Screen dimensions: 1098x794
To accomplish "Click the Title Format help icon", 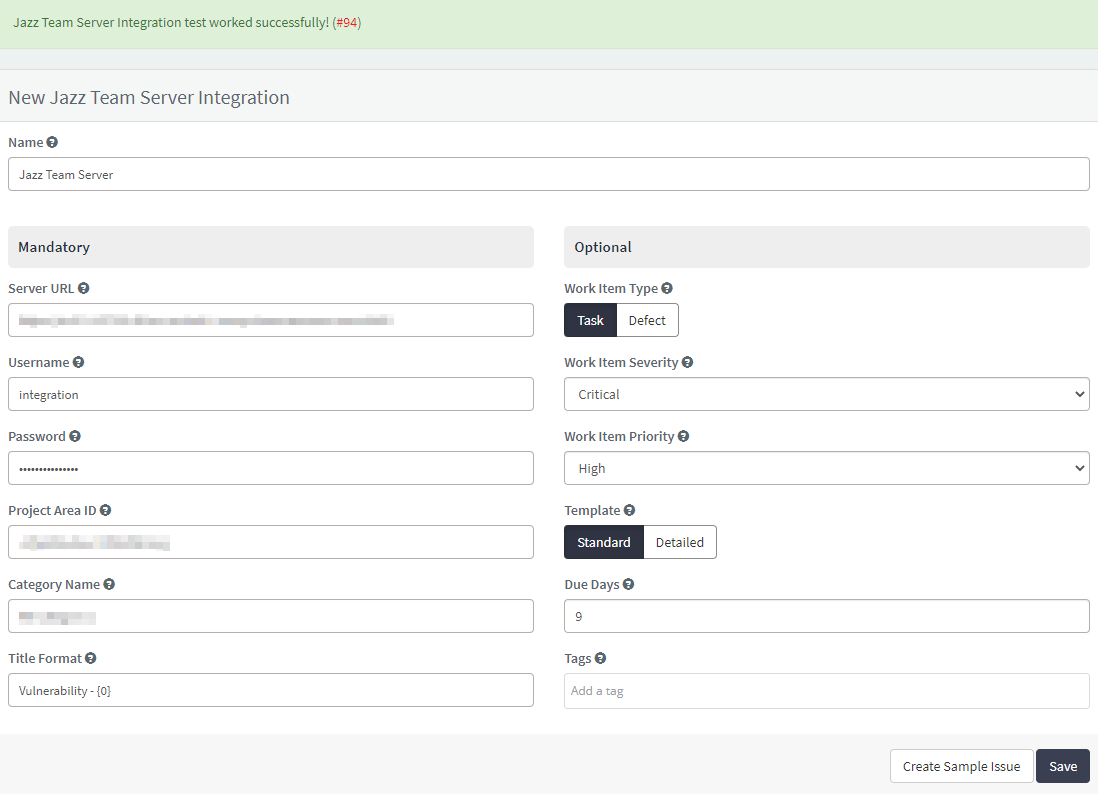I will (90, 658).
